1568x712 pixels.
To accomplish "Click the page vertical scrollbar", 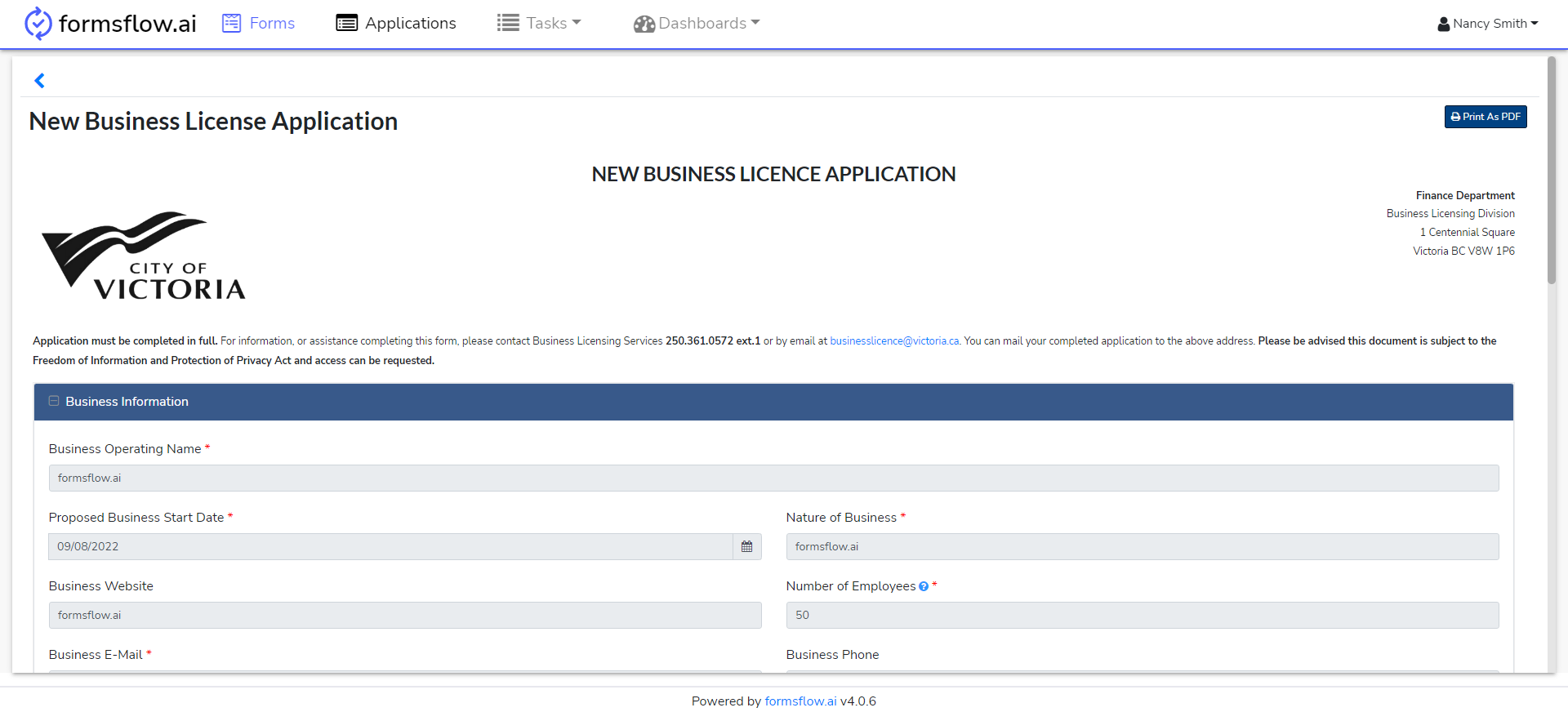I will pyautogui.click(x=1552, y=171).
